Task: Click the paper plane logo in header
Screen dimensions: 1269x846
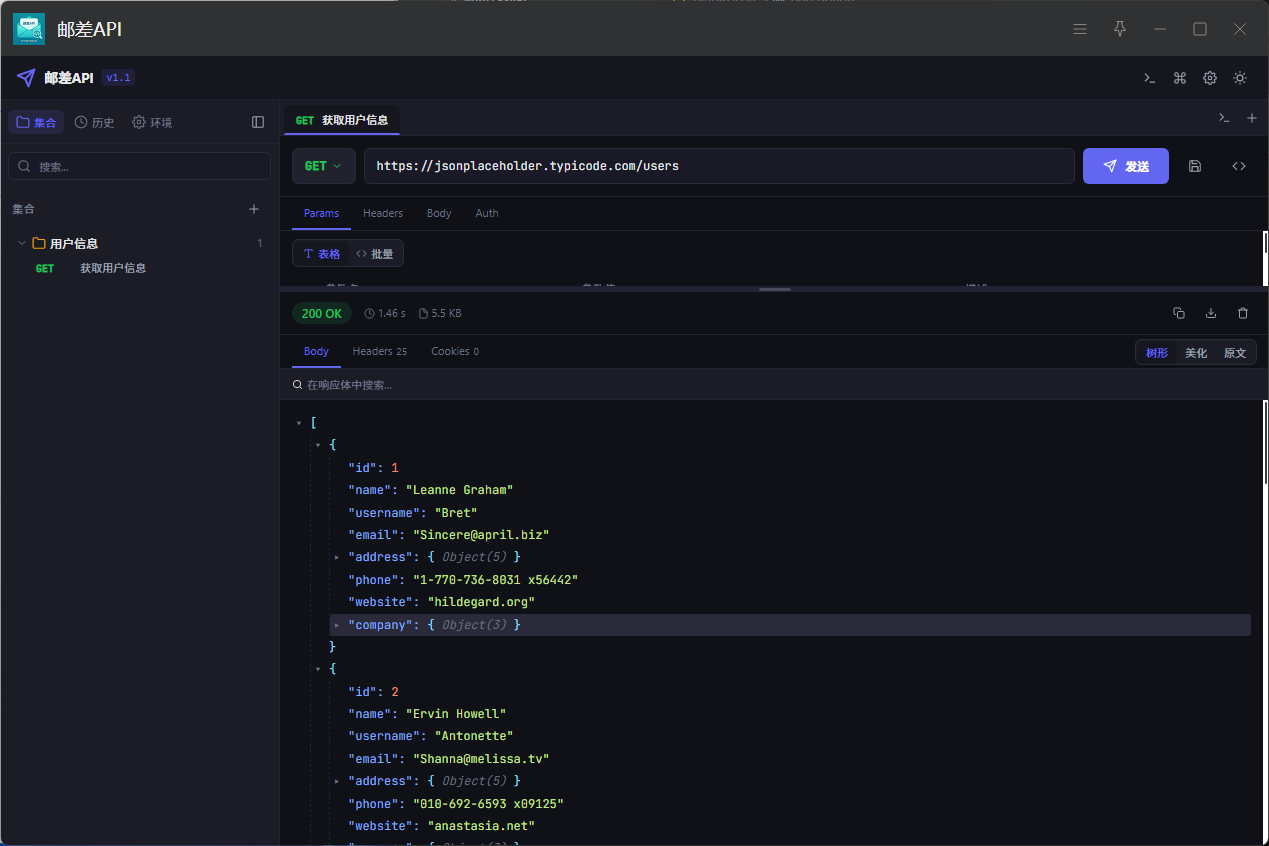Action: pyautogui.click(x=26, y=78)
